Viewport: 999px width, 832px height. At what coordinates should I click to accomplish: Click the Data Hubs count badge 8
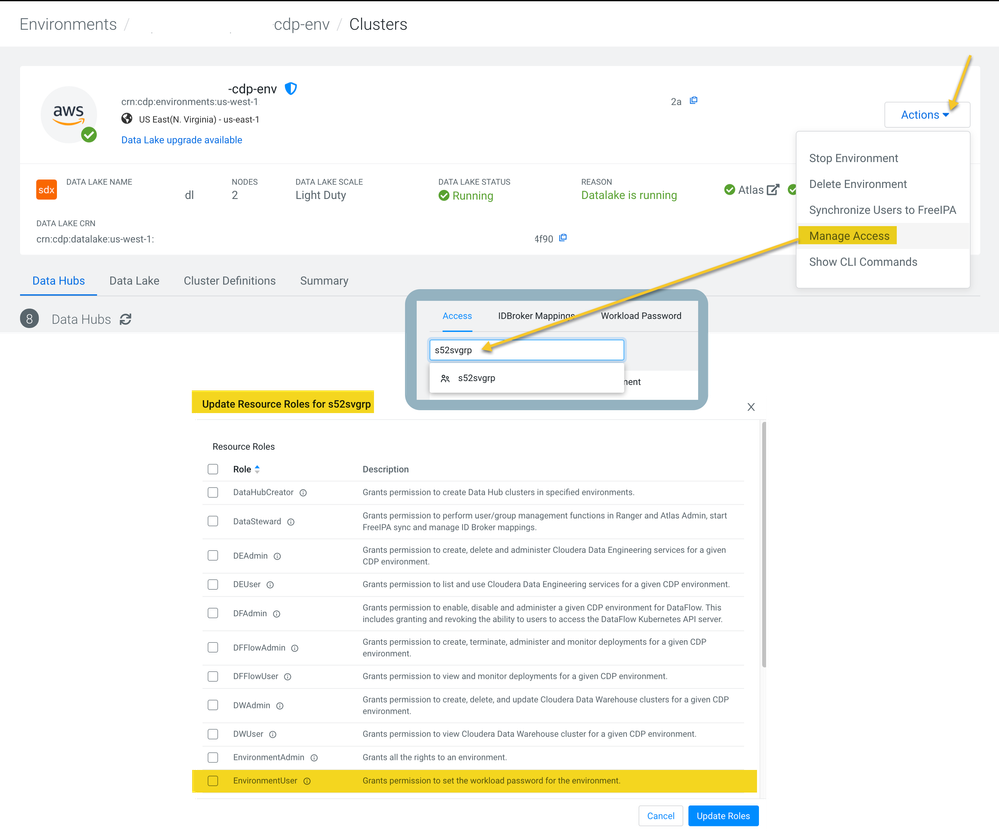click(29, 319)
